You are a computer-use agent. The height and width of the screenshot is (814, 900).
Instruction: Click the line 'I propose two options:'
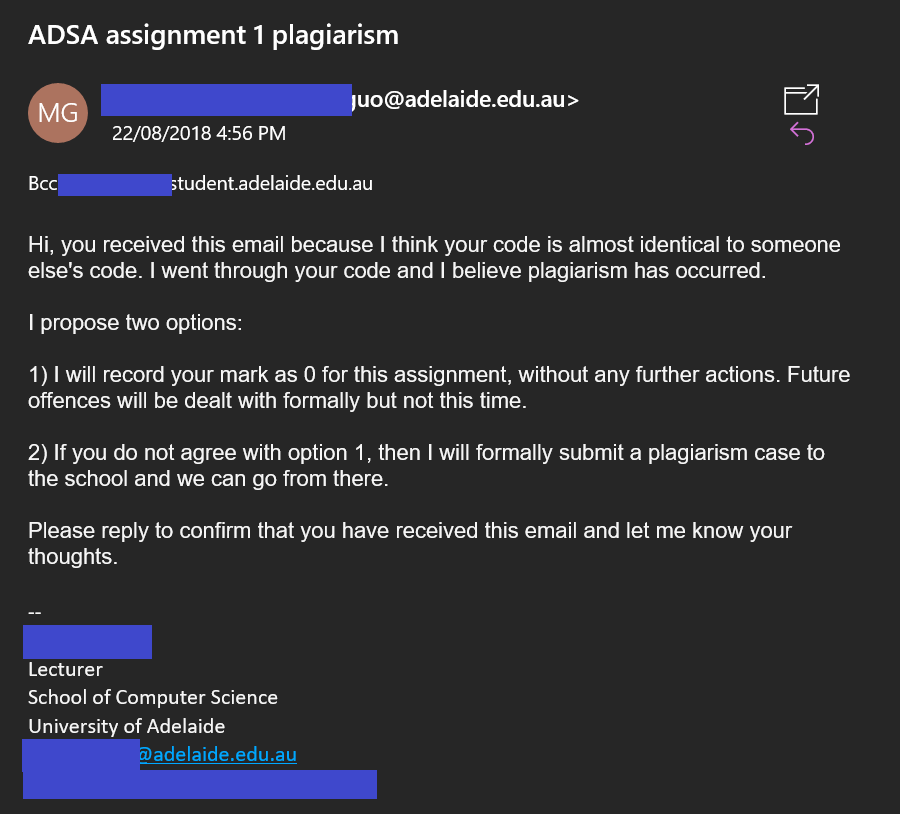135,323
